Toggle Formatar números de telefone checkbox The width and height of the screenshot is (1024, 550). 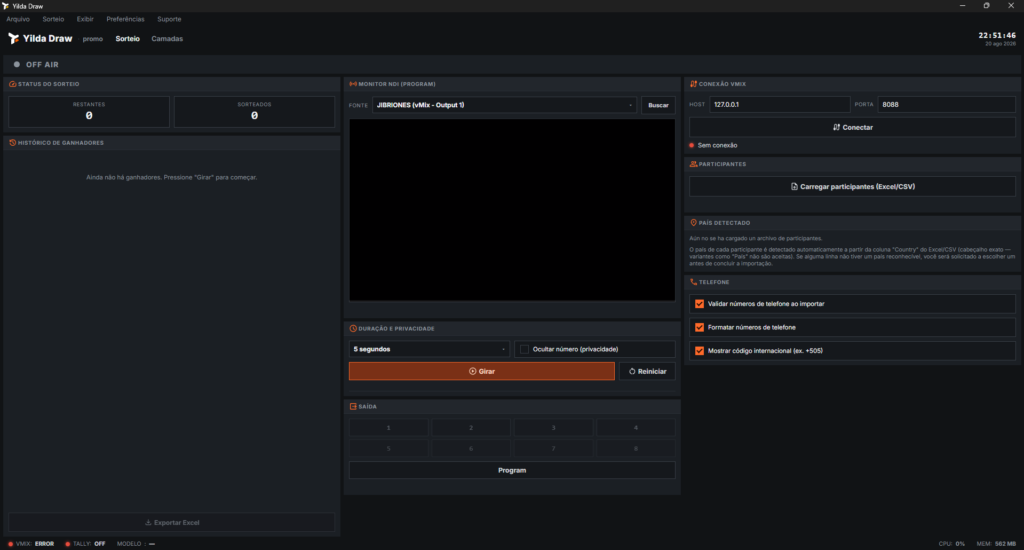click(699, 327)
